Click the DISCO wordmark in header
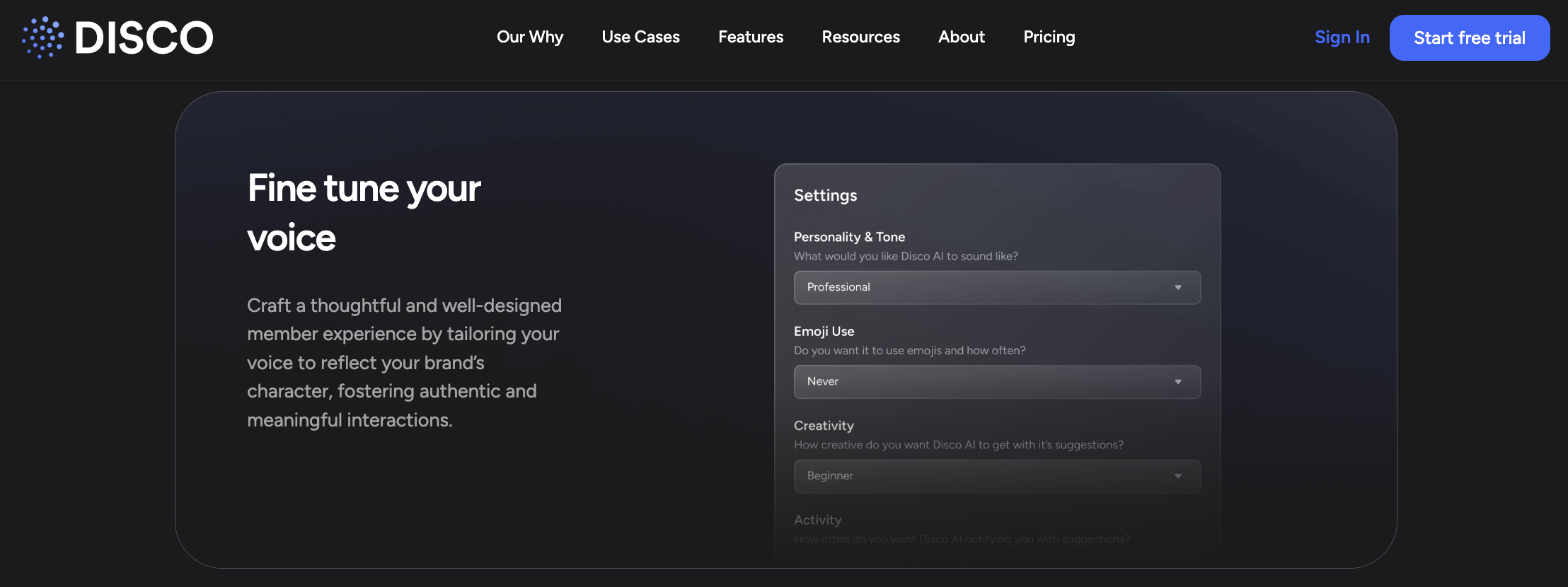Screen dimensions: 1568x587 [x=144, y=37]
